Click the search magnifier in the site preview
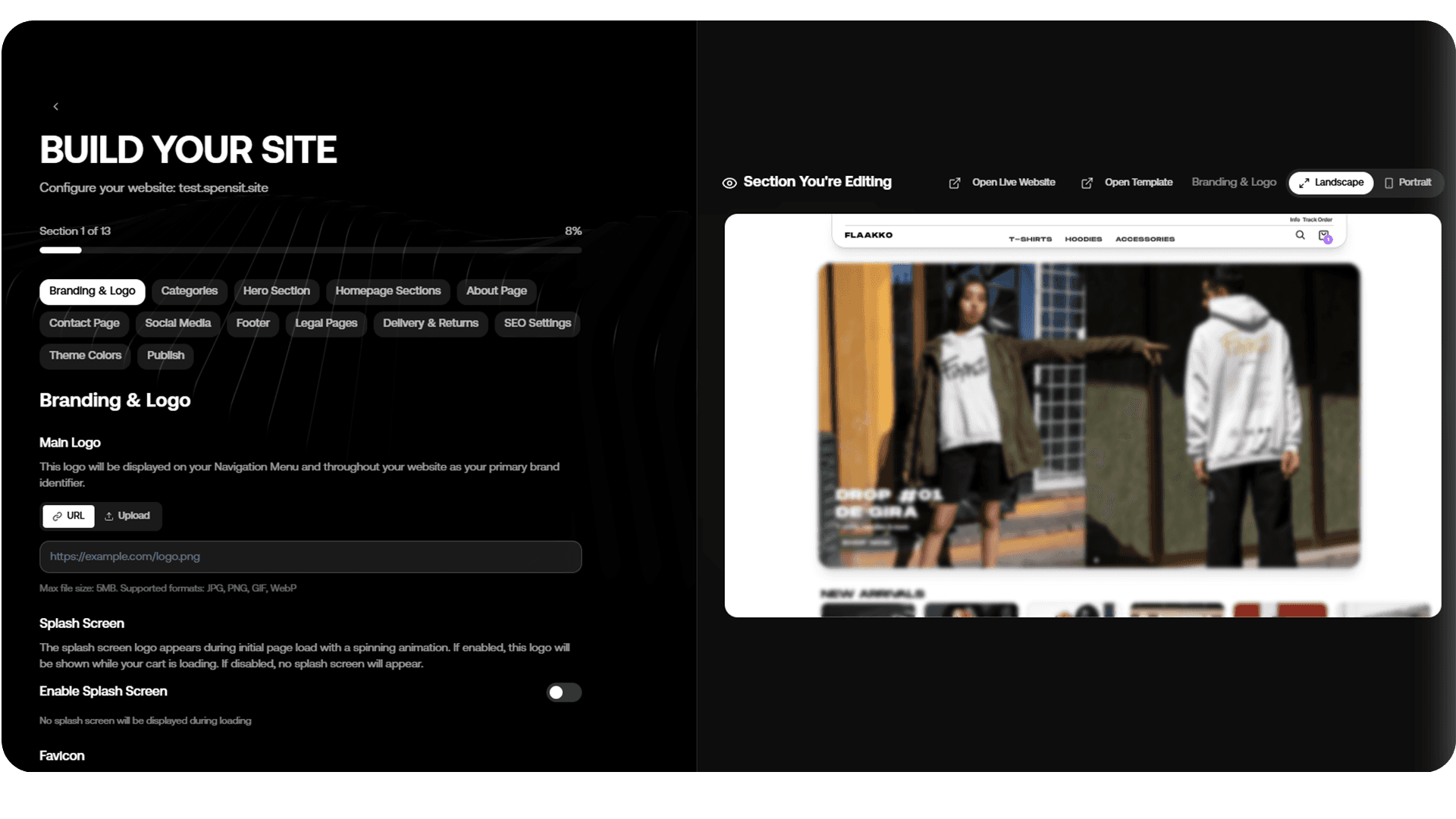The image size is (1456, 819). [1300, 235]
